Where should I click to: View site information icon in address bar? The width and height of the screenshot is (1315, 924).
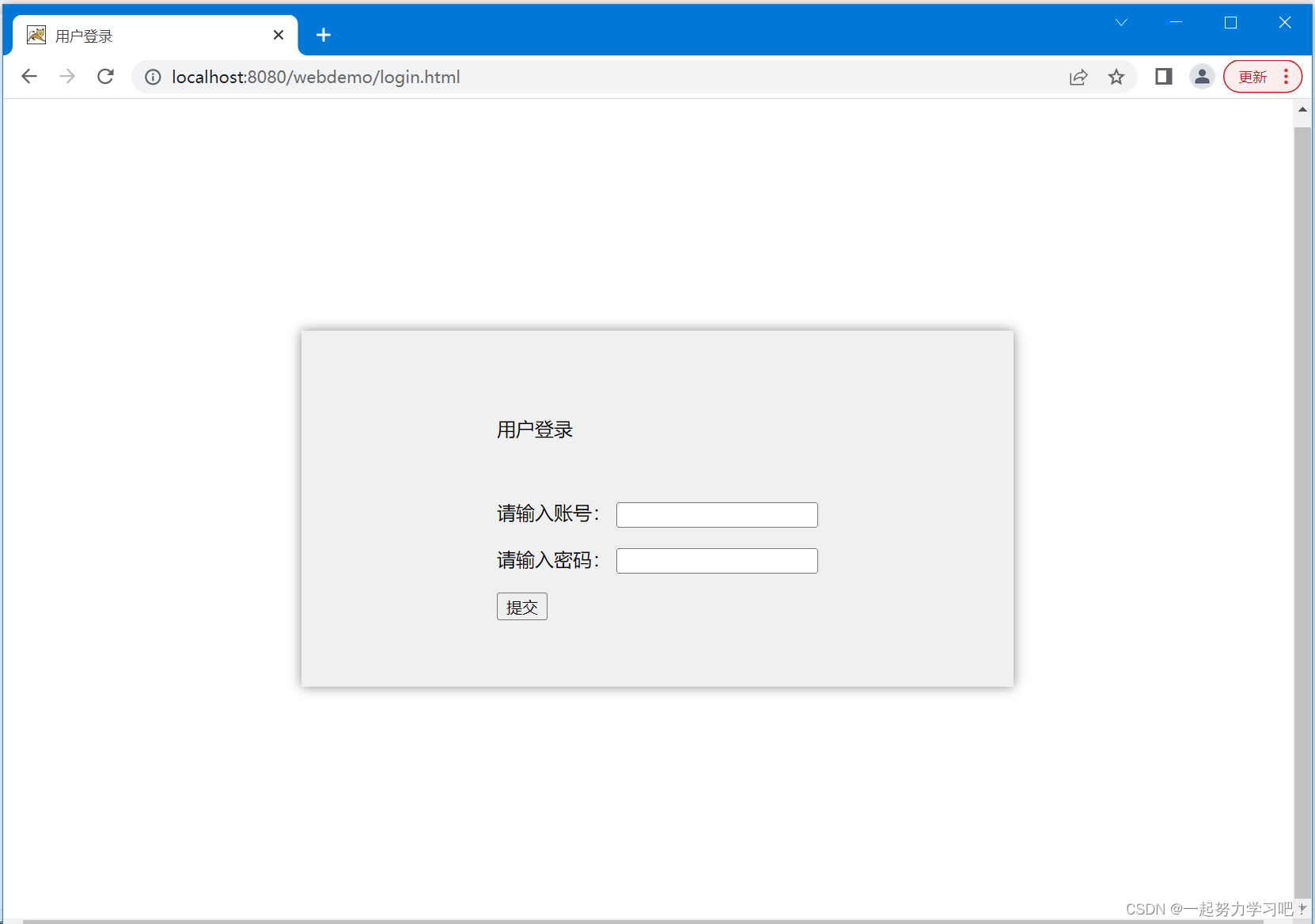click(153, 77)
